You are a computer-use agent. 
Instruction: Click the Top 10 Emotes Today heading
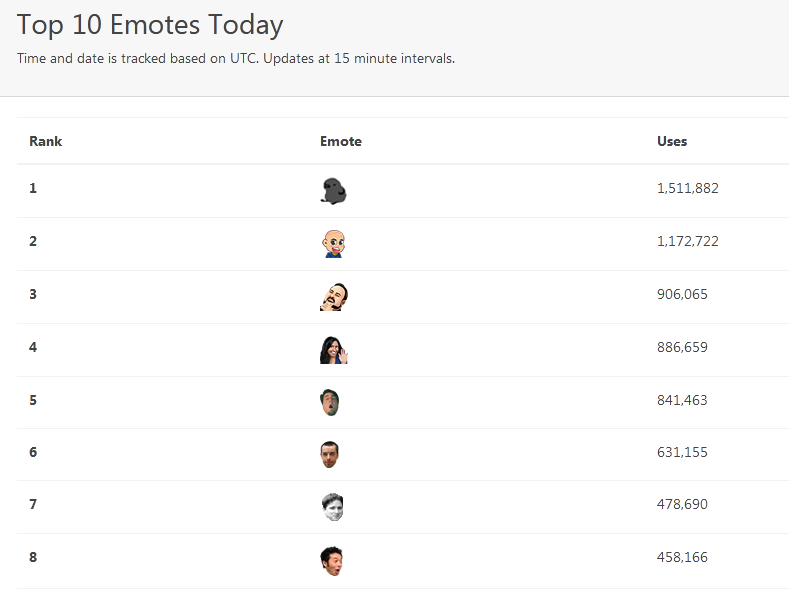point(150,25)
